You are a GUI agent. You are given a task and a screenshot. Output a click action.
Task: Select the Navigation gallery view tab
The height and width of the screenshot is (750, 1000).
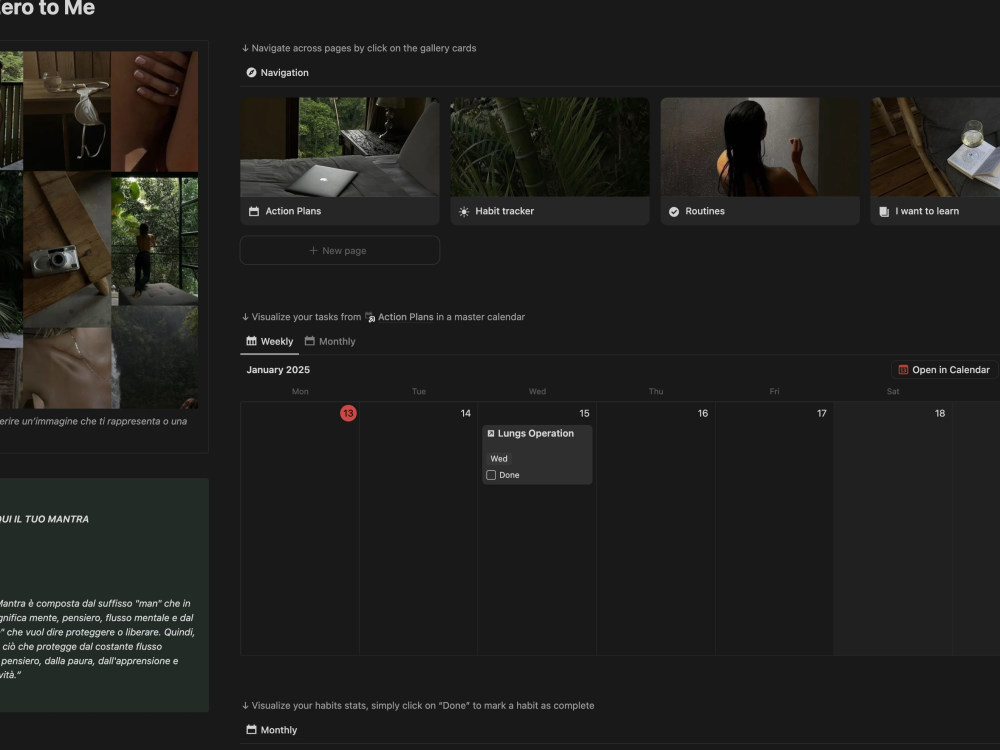click(277, 73)
